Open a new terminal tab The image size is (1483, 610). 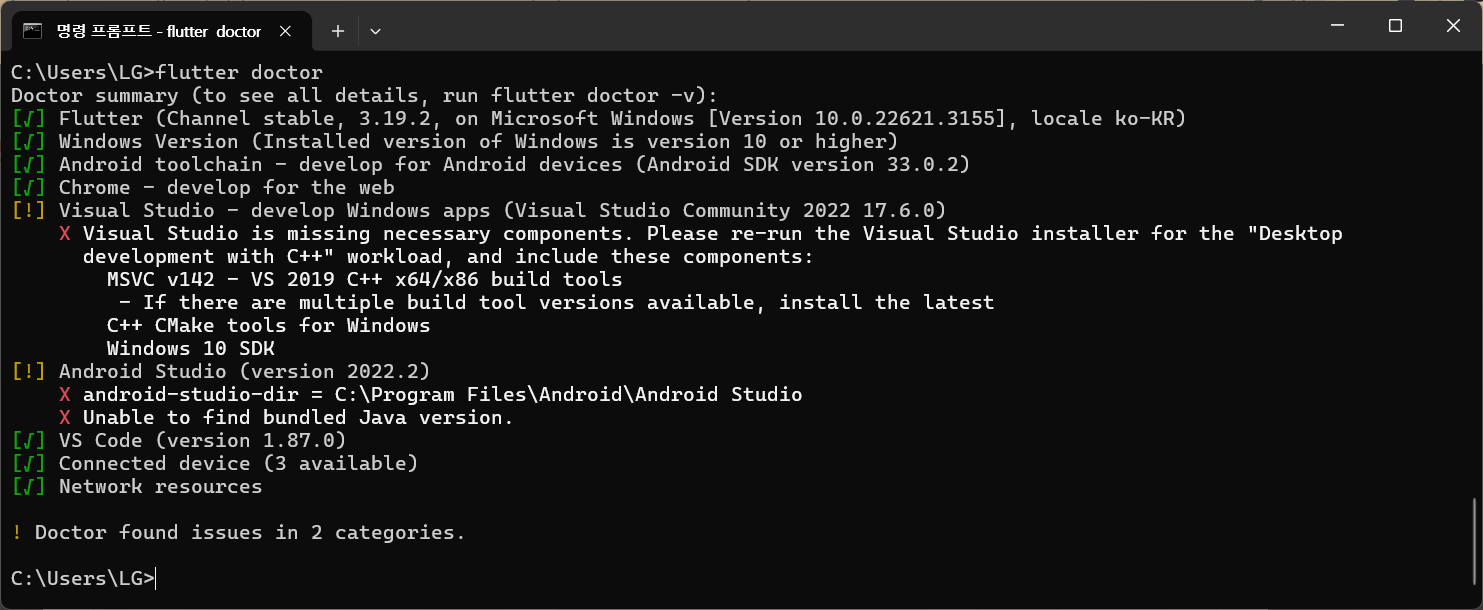[x=338, y=31]
